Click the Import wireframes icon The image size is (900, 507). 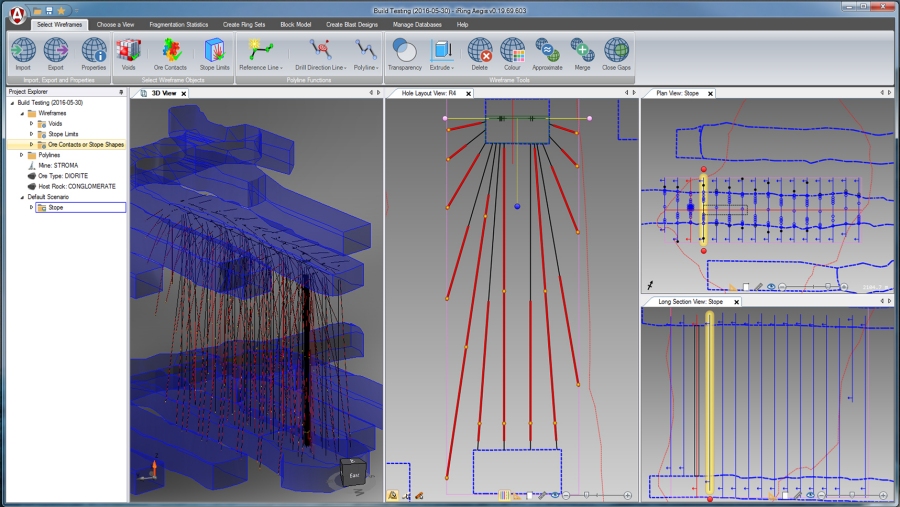(23, 51)
